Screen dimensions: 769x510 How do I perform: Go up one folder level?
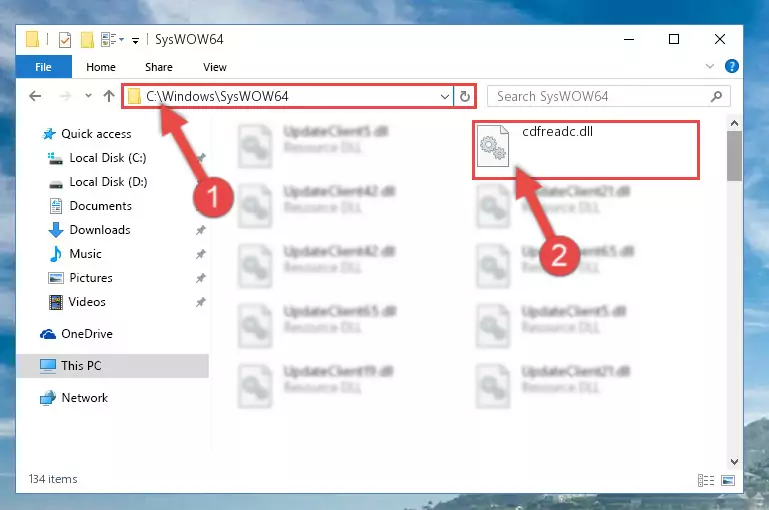(x=109, y=96)
